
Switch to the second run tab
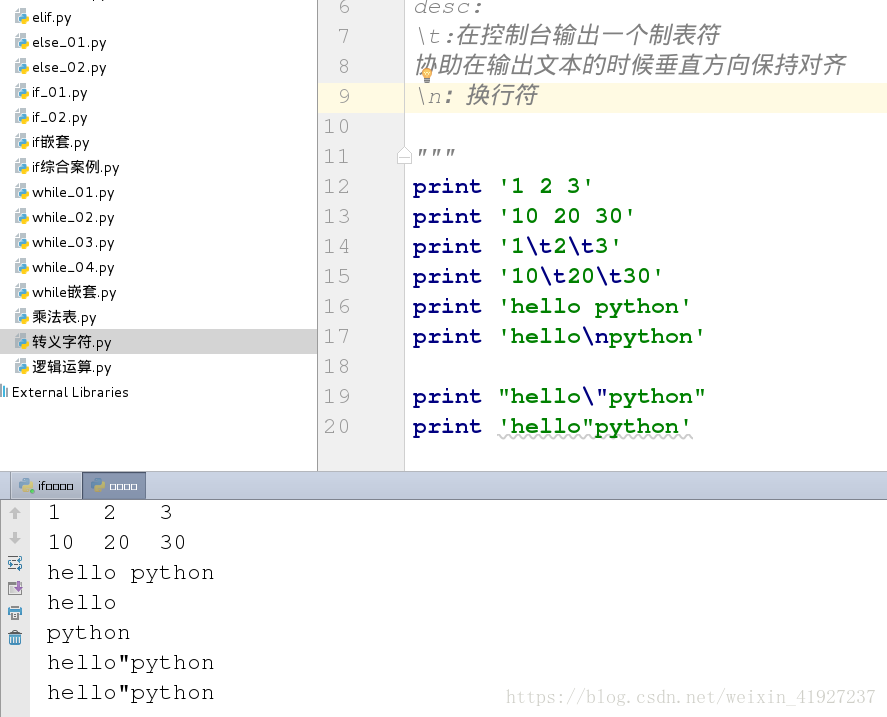(114, 486)
